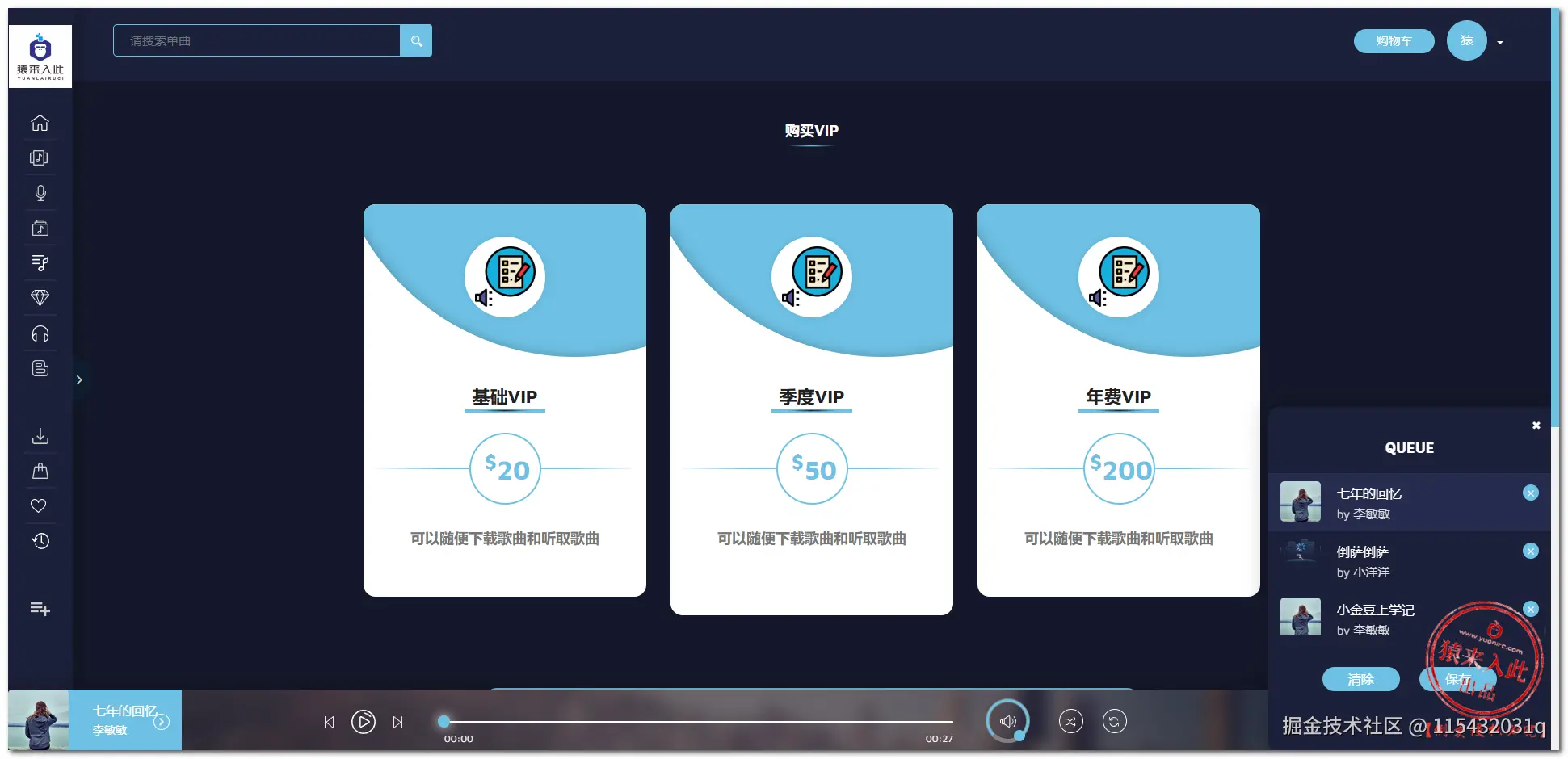The width and height of the screenshot is (1568, 759).
Task: Select the 季度VIP plan card title
Action: [x=811, y=397]
